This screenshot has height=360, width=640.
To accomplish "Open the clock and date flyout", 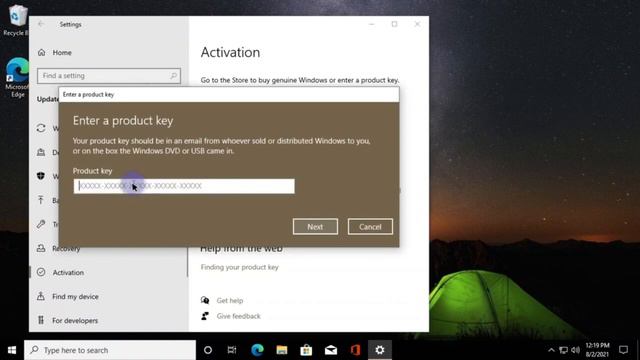I will tap(598, 350).
